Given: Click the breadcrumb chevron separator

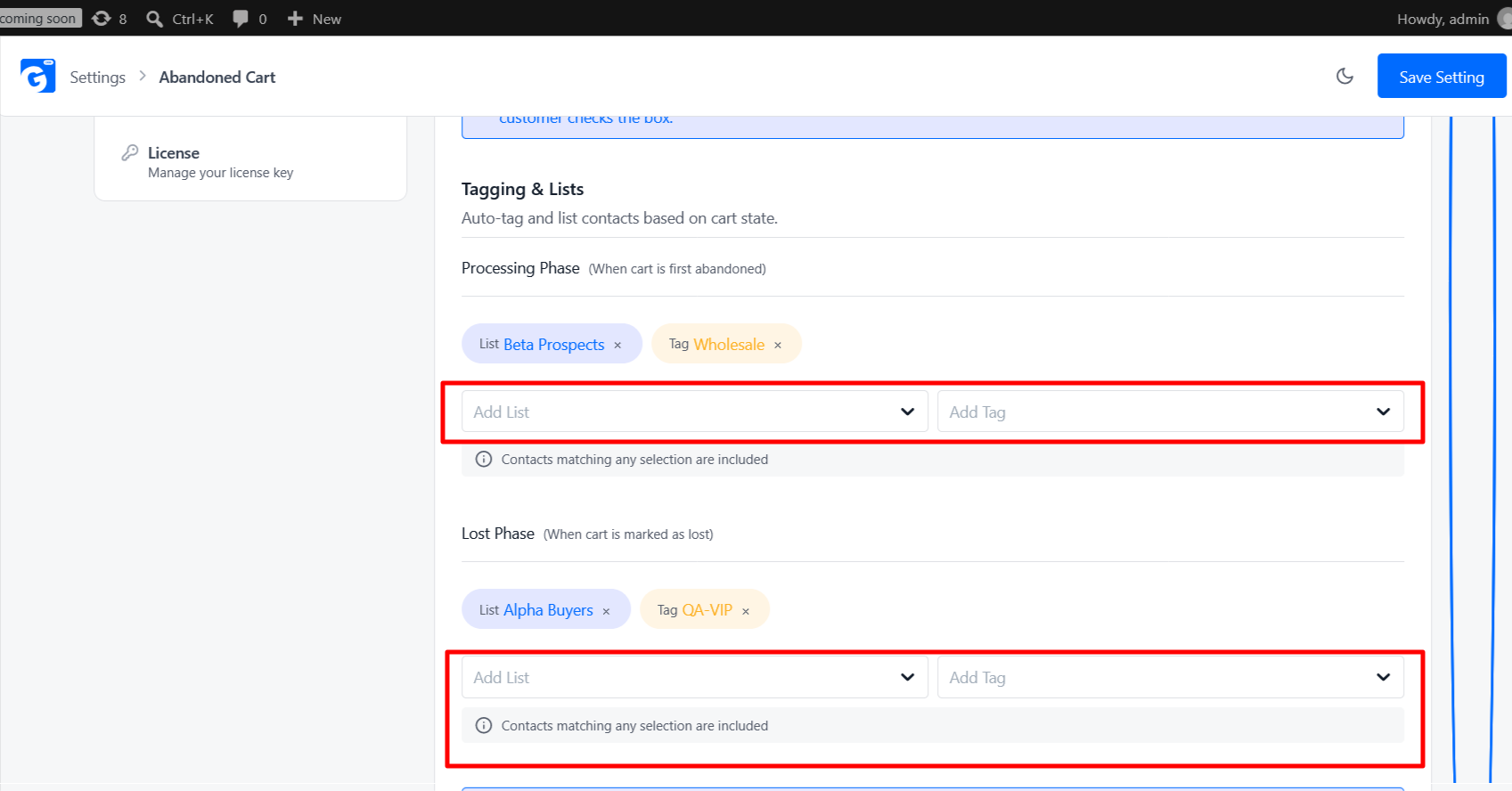Looking at the screenshot, I should point(143,77).
